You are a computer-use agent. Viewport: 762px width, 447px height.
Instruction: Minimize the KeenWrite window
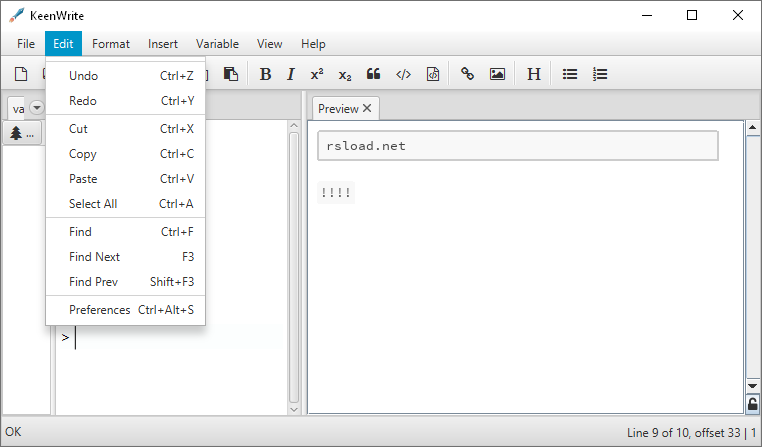pos(647,16)
